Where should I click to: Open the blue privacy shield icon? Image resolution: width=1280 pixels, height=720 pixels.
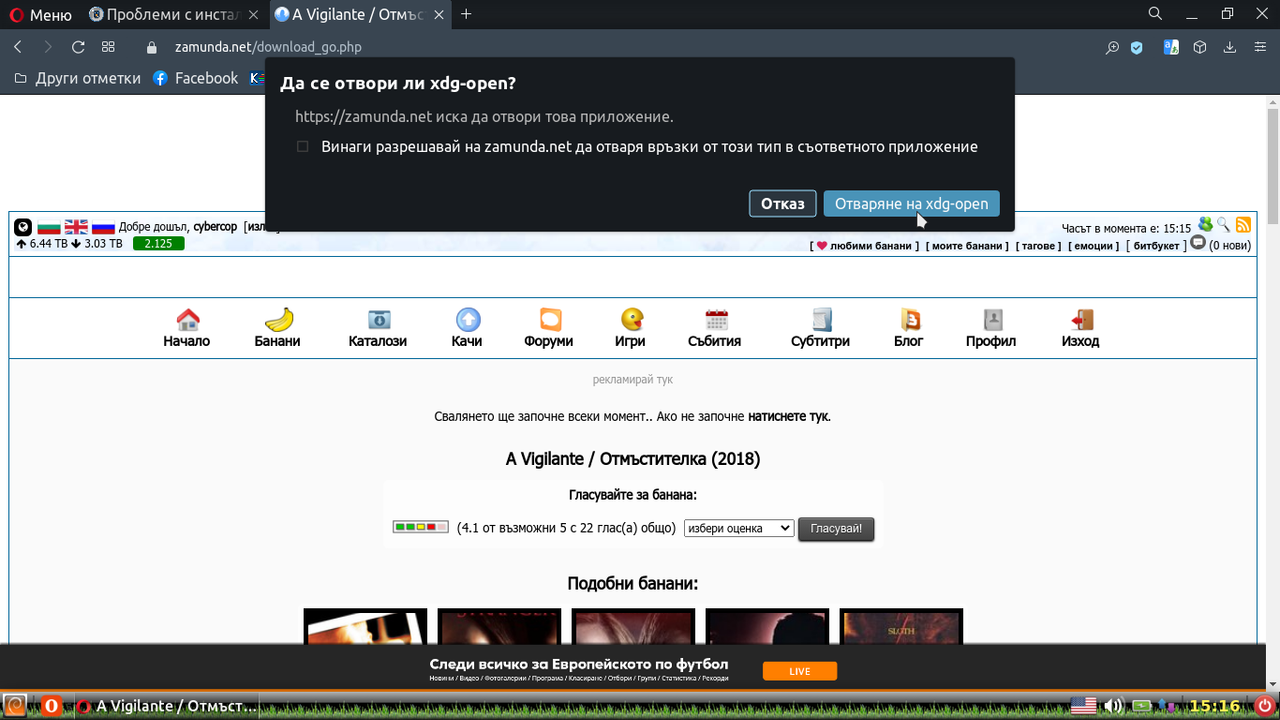1137,47
